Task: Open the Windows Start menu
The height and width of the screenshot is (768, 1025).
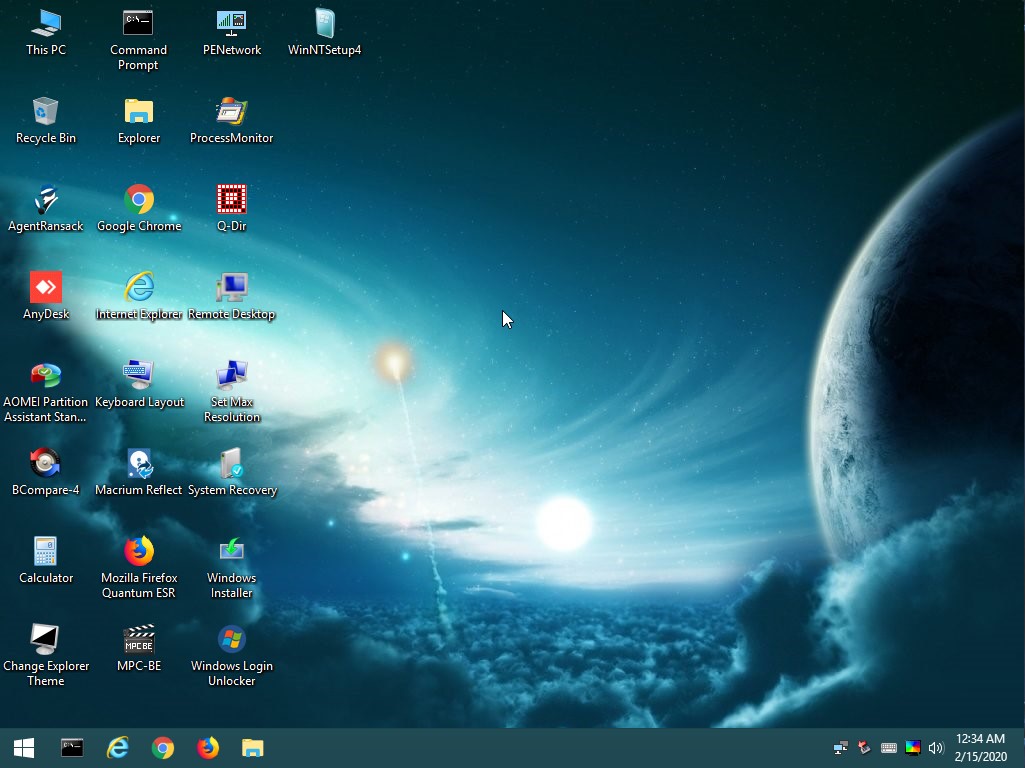Action: (x=24, y=748)
